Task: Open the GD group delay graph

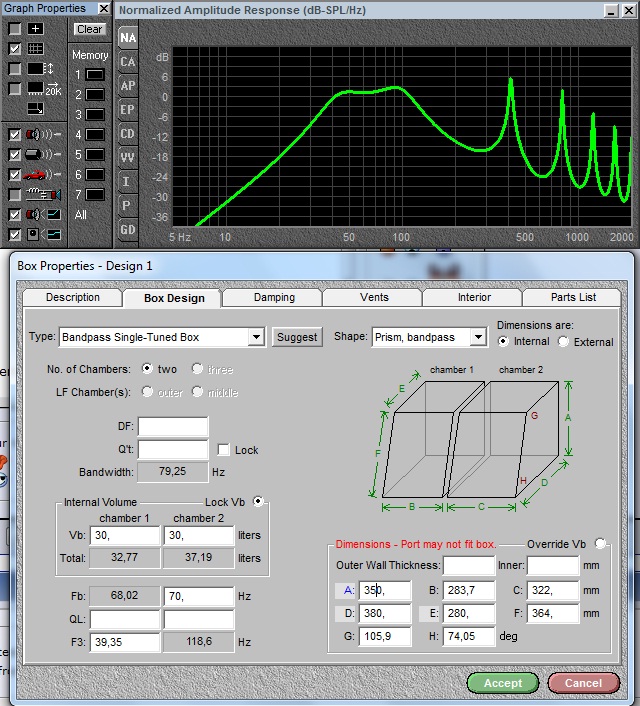Action: 128,230
